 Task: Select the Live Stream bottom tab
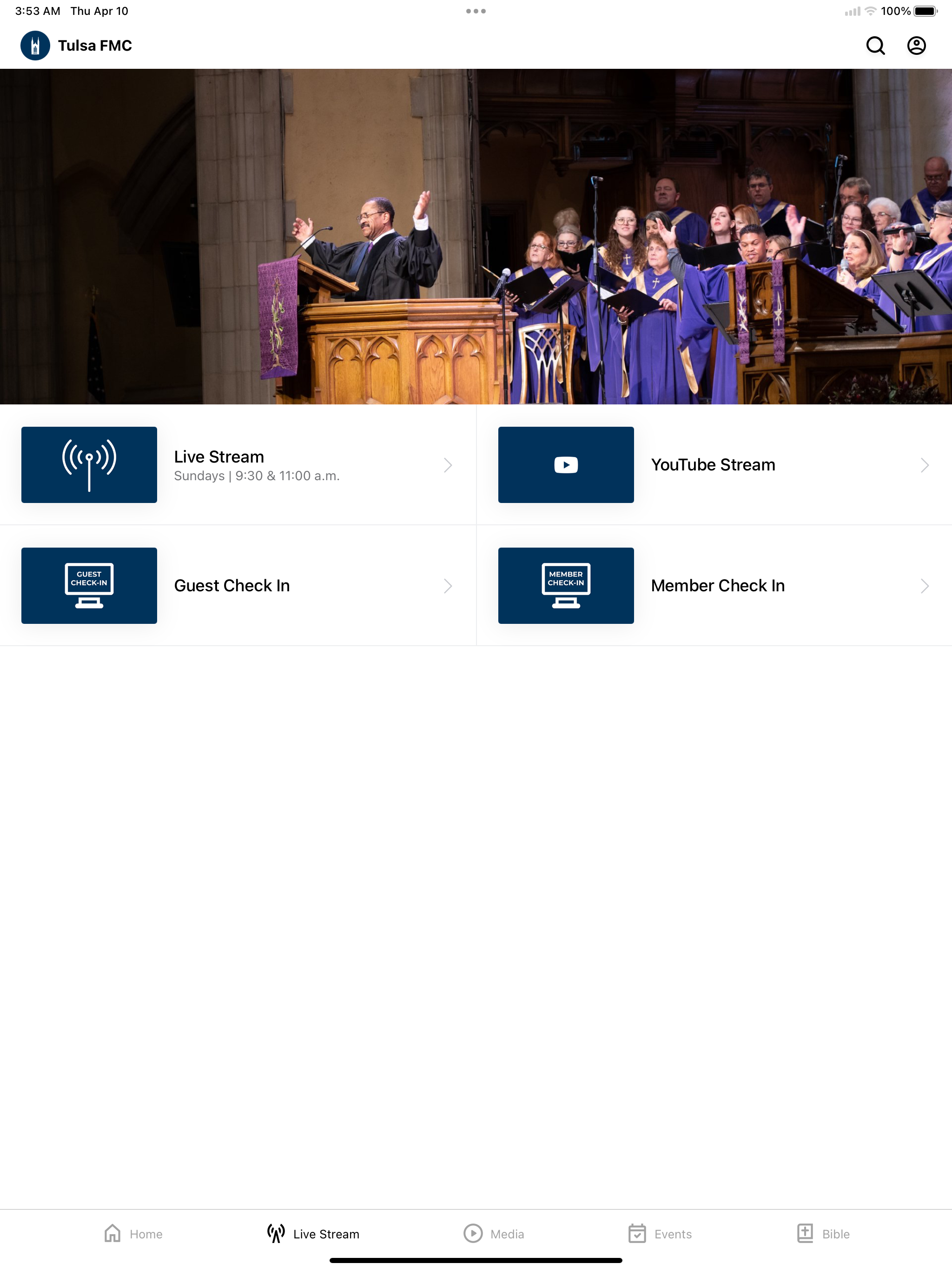[x=313, y=1233]
